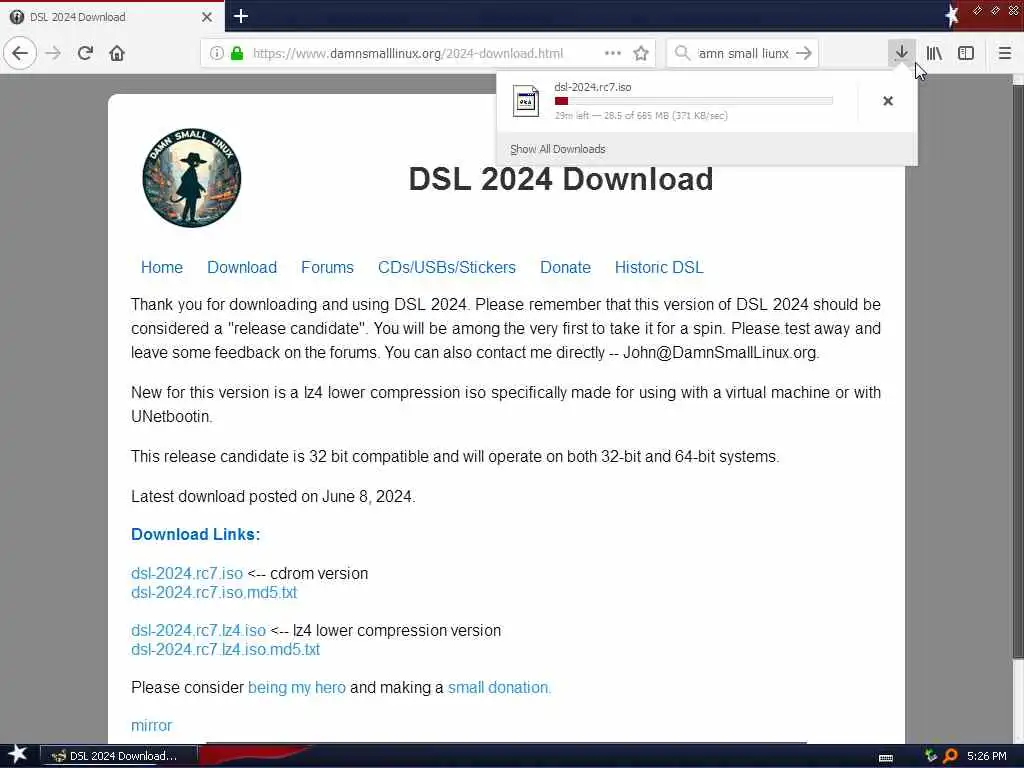Download dsl-2024.rc7.lz4.iso link
1024x768 pixels.
pyautogui.click(x=199, y=630)
